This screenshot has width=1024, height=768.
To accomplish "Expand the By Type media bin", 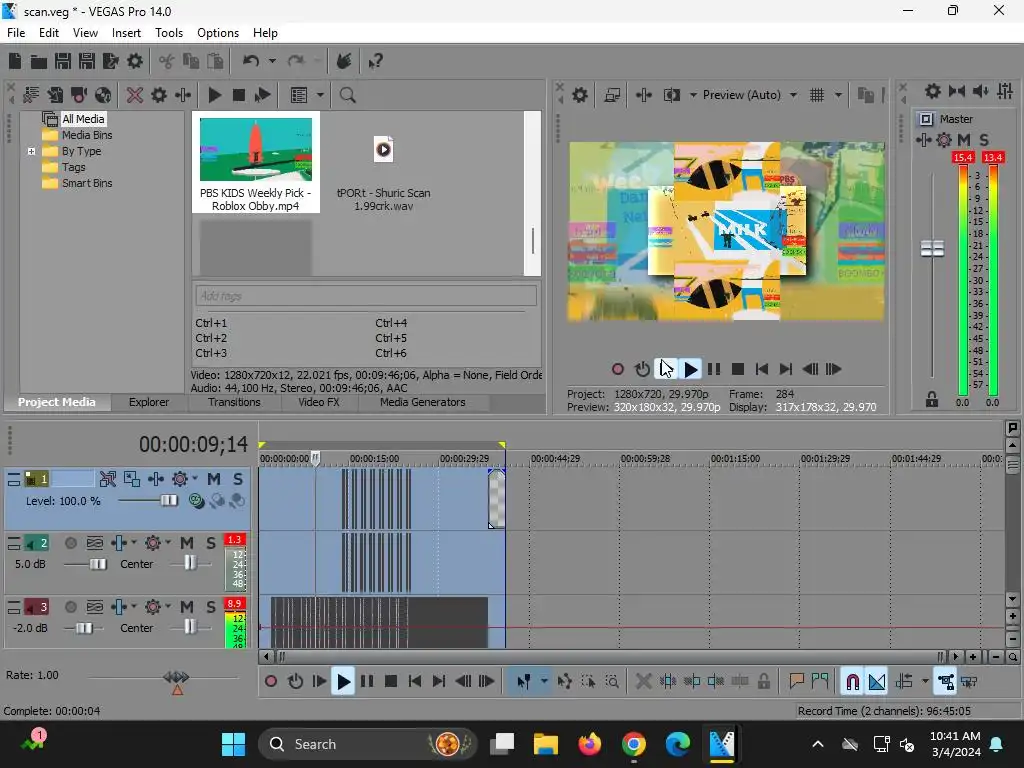I will [31, 152].
